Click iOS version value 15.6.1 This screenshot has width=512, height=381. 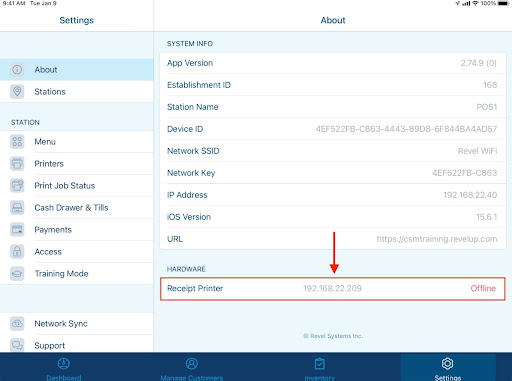click(487, 217)
